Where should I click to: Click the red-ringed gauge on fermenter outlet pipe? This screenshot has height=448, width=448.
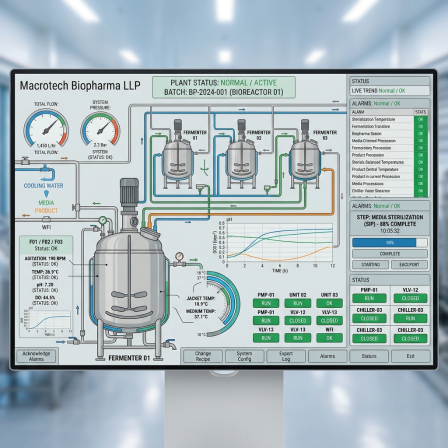click(179, 257)
